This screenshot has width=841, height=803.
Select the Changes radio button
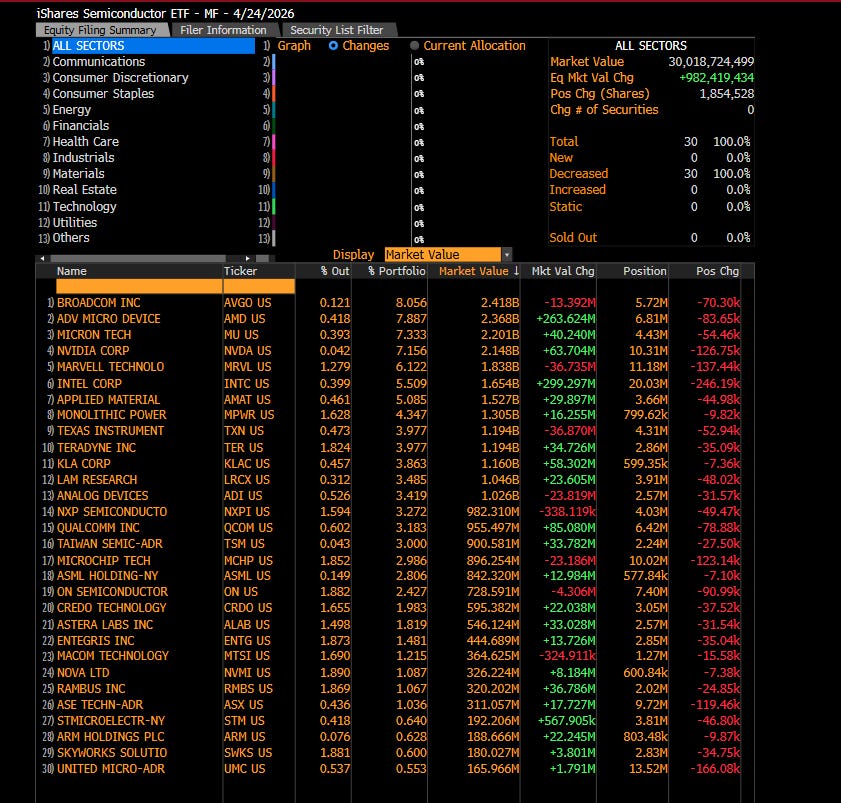coord(333,46)
